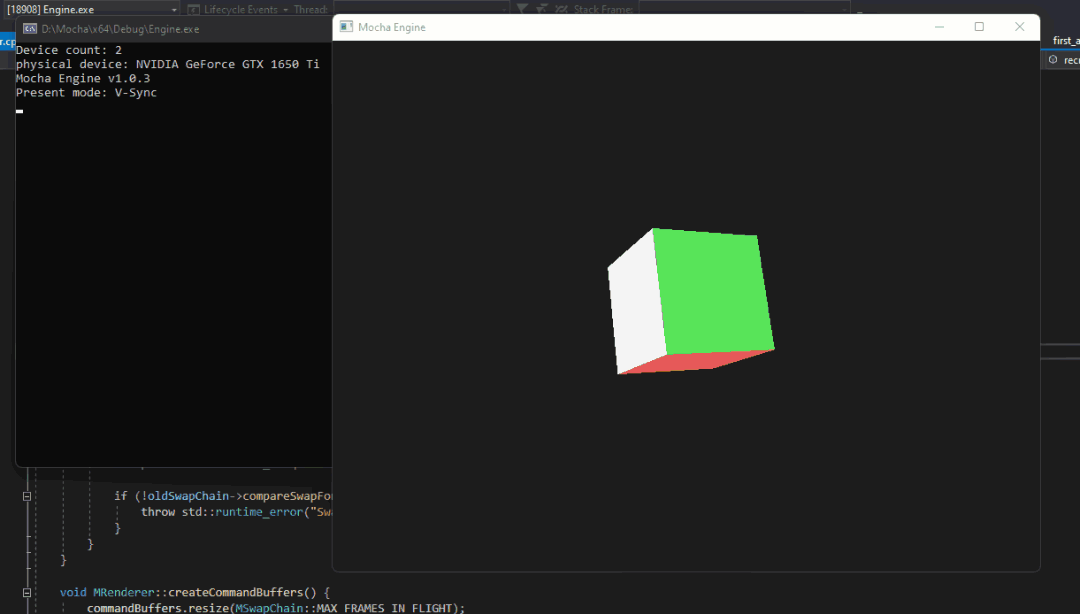Open the Lifecycle Events dropdown
This screenshot has width=1080, height=614.
[x=236, y=10]
